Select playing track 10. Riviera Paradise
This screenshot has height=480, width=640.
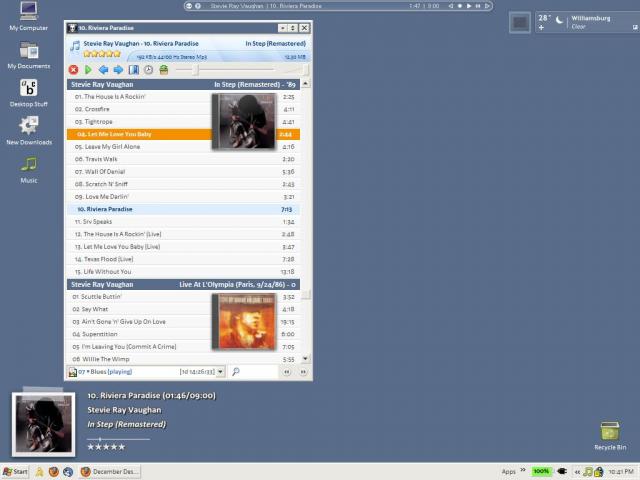point(183,209)
